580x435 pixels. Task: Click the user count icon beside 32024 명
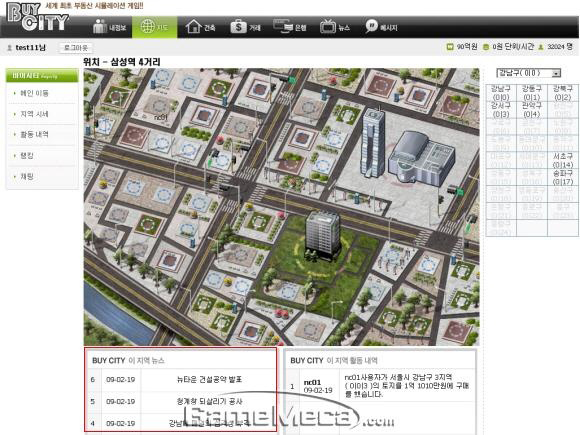coord(541,47)
